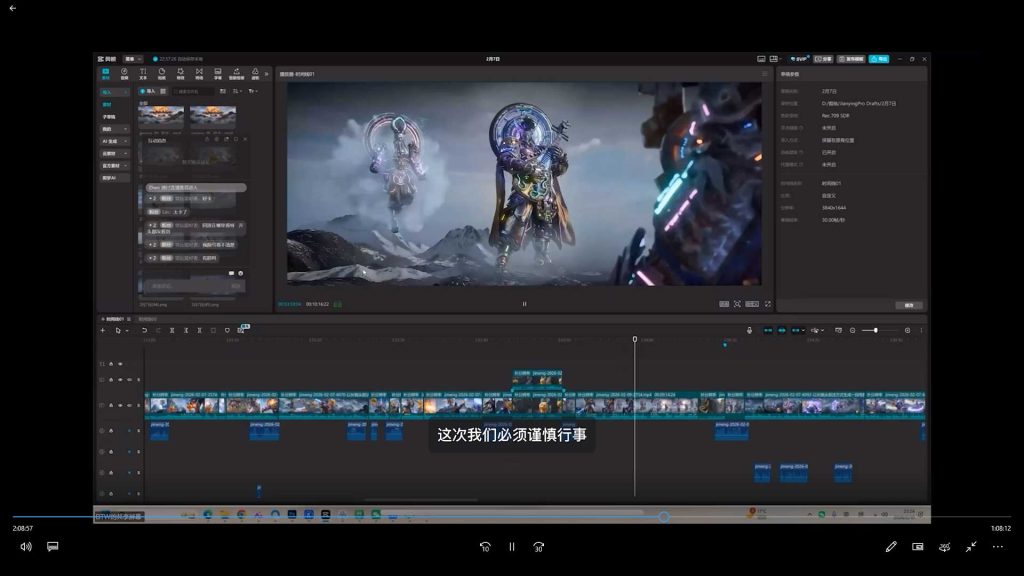Open the pen annotation tool
The width and height of the screenshot is (1024, 576).
[891, 547]
